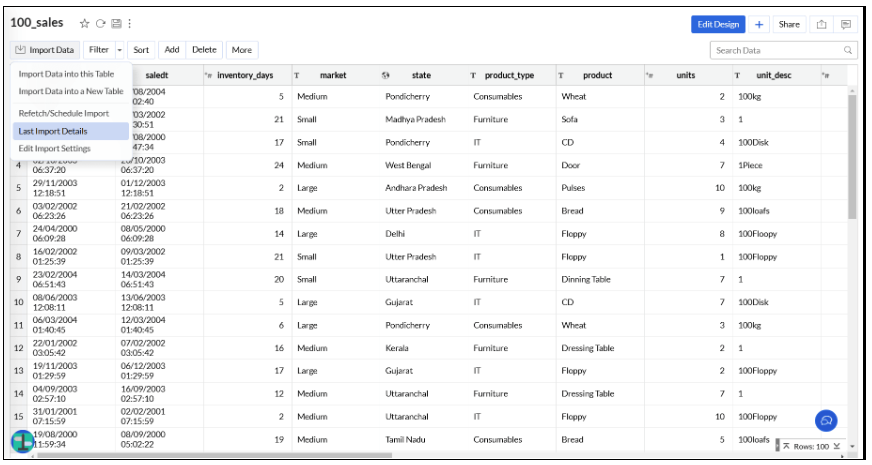Open the More options dropdown
The width and height of the screenshot is (872, 465).
point(242,50)
